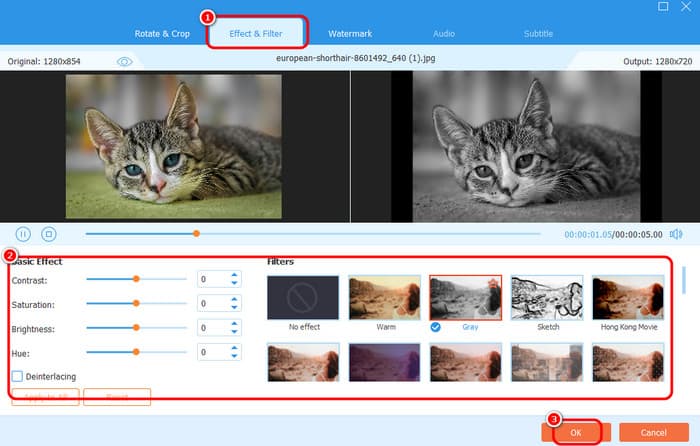Open the Watermark tab
Screen dimensions: 700x446
pyautogui.click(x=350, y=34)
